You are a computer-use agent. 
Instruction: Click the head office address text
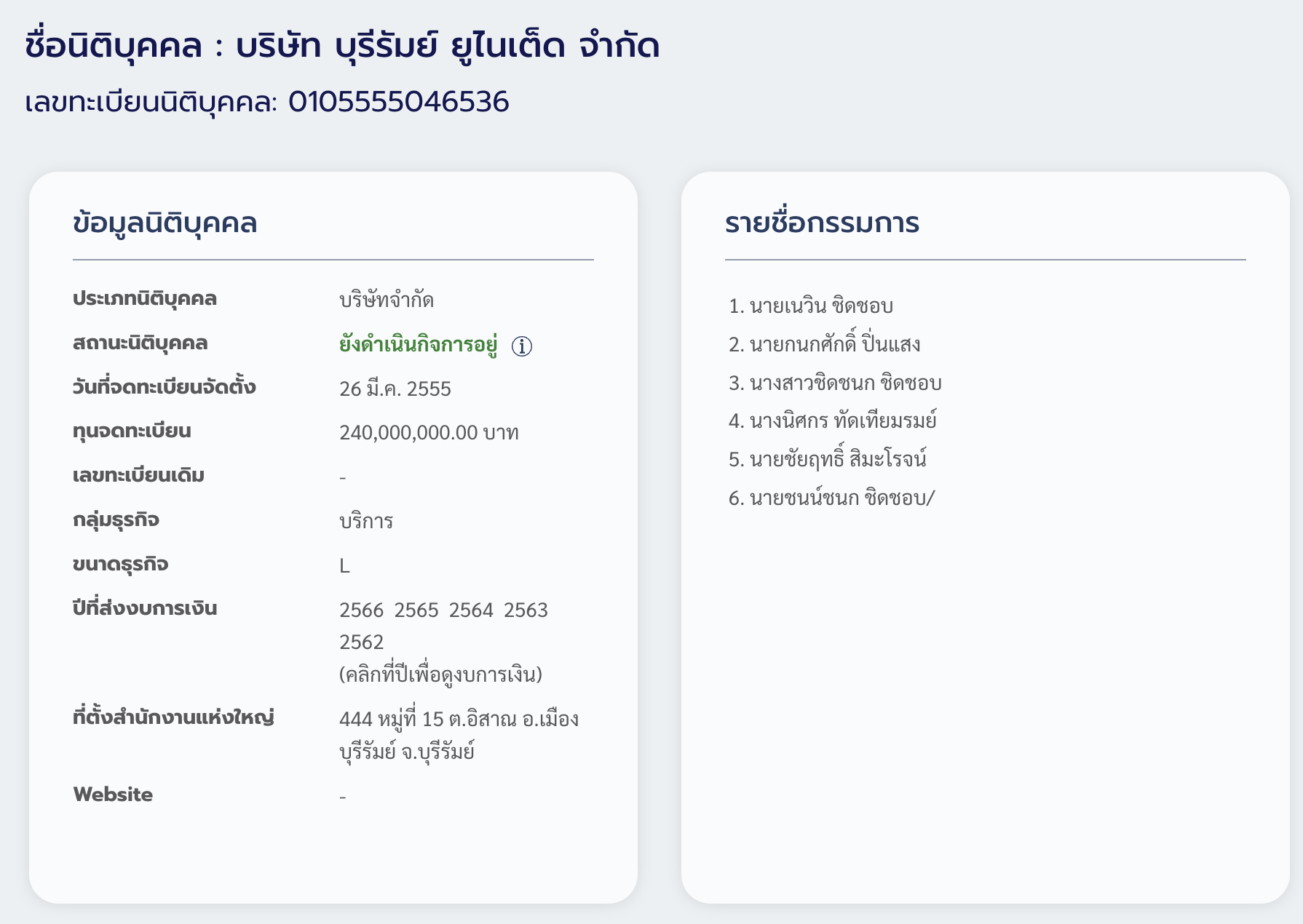pos(459,734)
